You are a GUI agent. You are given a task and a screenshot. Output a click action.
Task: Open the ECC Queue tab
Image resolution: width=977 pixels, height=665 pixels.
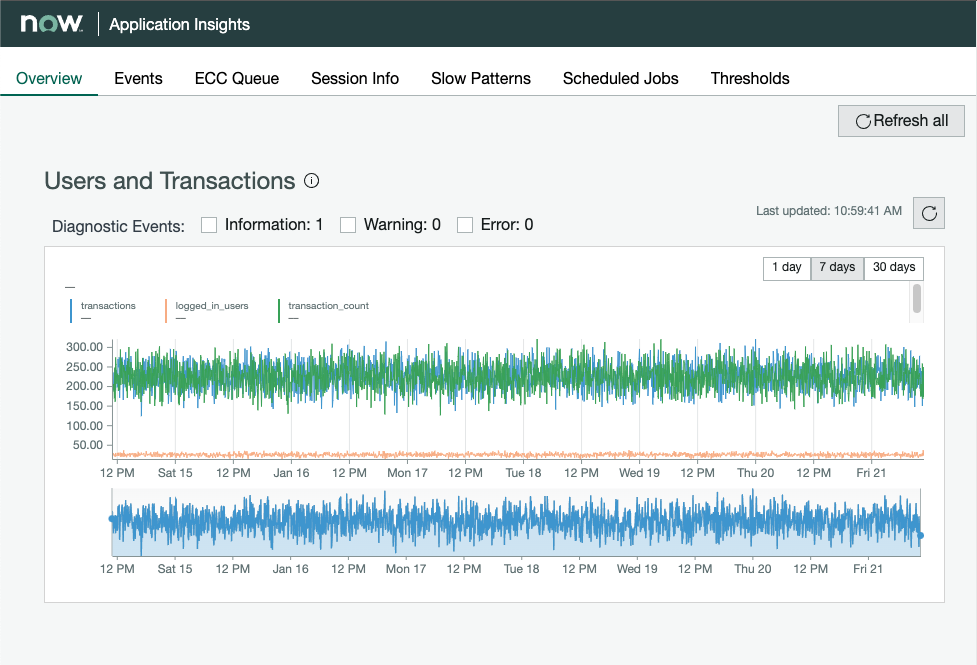(237, 79)
